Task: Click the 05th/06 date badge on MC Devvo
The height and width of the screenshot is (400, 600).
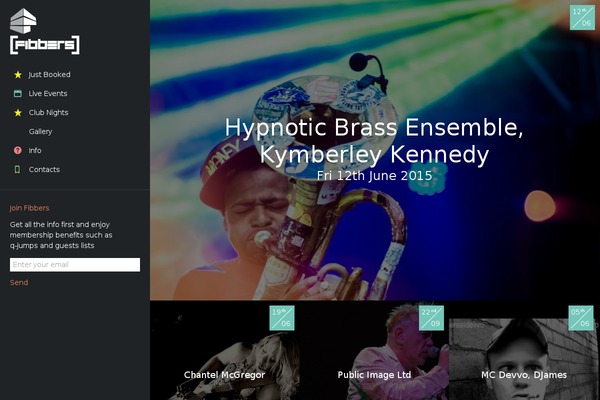Action: coord(581,318)
